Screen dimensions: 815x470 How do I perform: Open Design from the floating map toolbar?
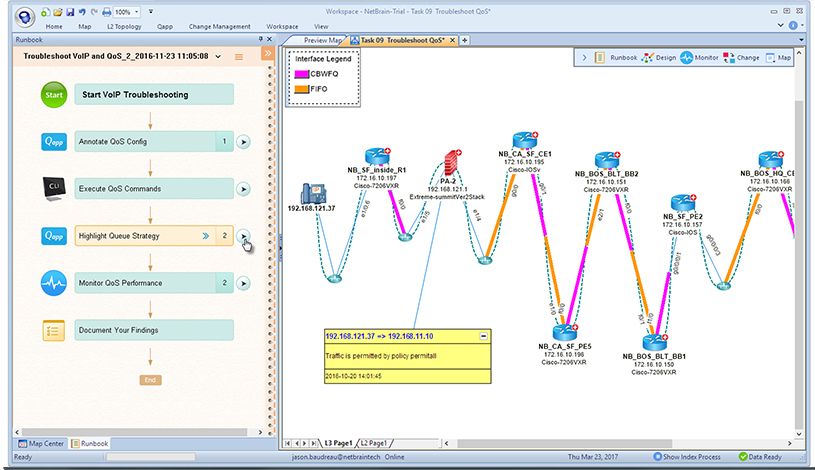point(659,58)
